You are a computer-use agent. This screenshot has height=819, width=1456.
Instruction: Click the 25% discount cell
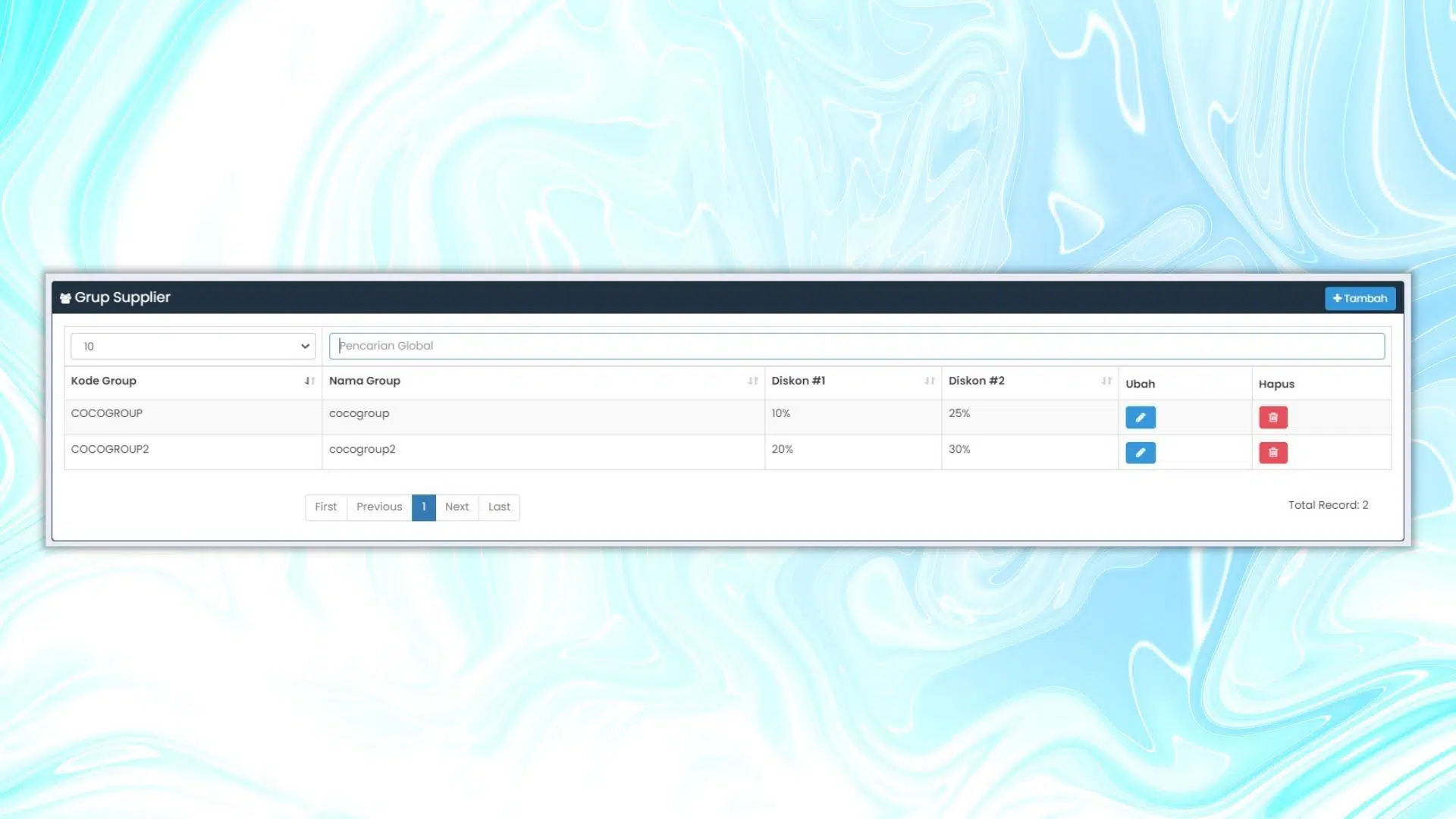tap(1030, 417)
